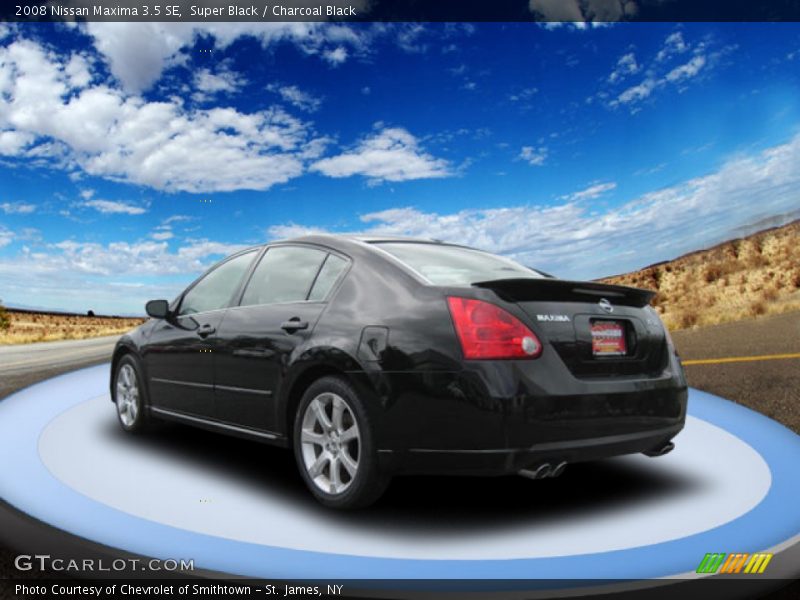Click the "2008 Nissan Maxima 3.5 SE" title text

(98, 11)
